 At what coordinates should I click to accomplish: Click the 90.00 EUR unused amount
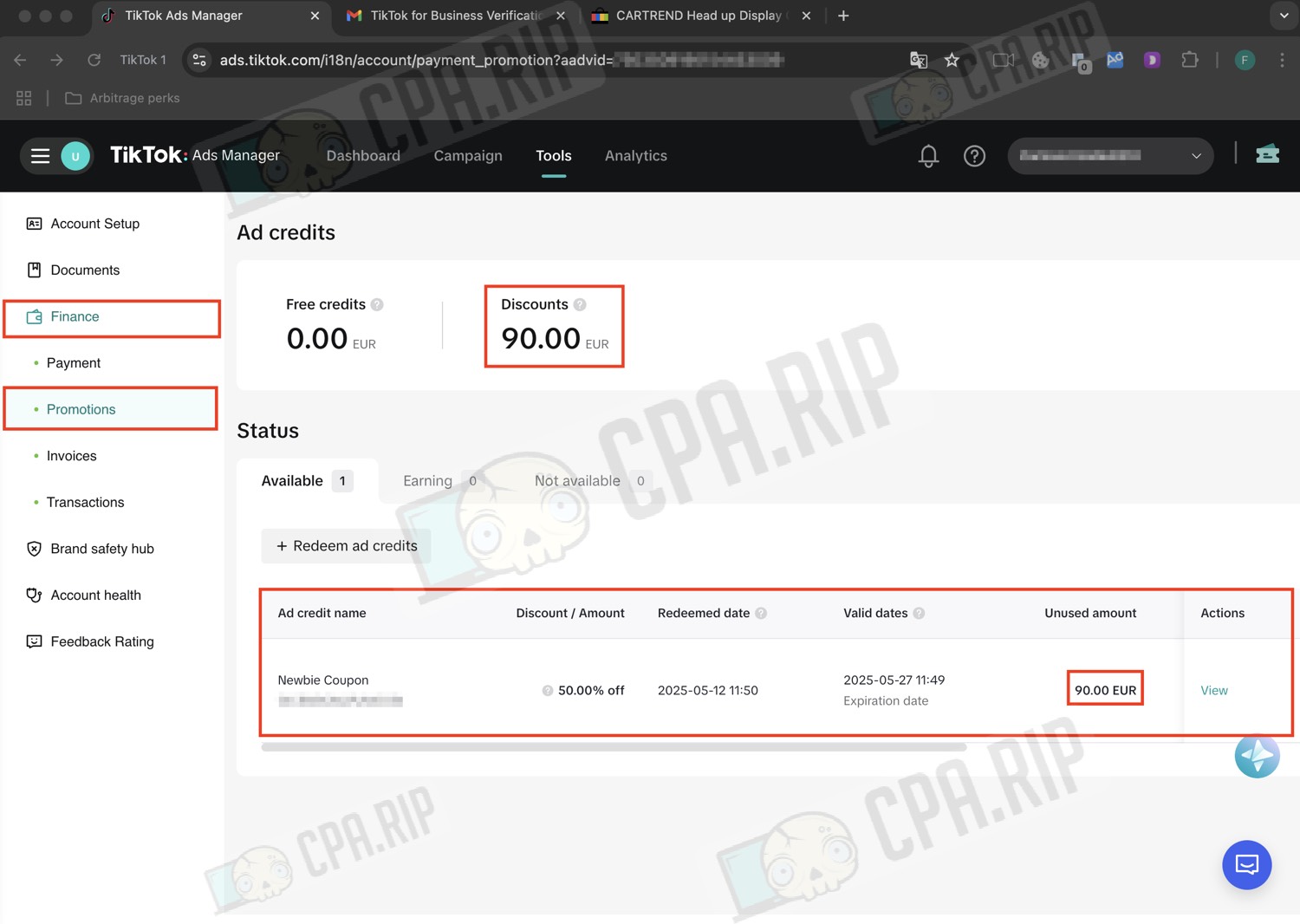tap(1105, 691)
